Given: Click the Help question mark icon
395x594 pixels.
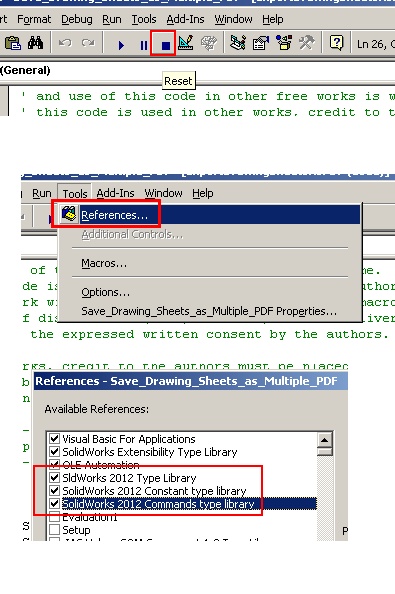Looking at the screenshot, I should point(336,43).
